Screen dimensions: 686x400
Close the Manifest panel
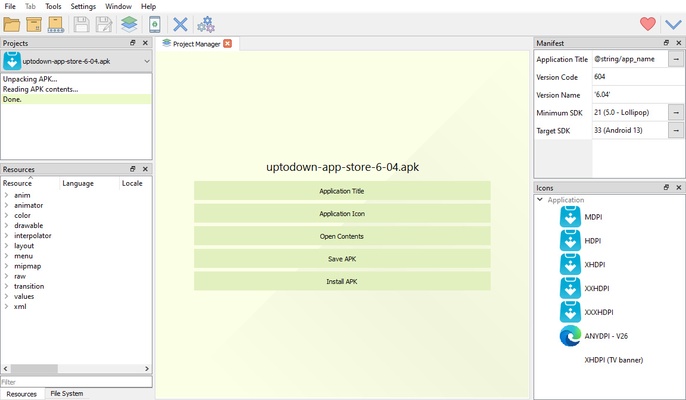tap(679, 43)
